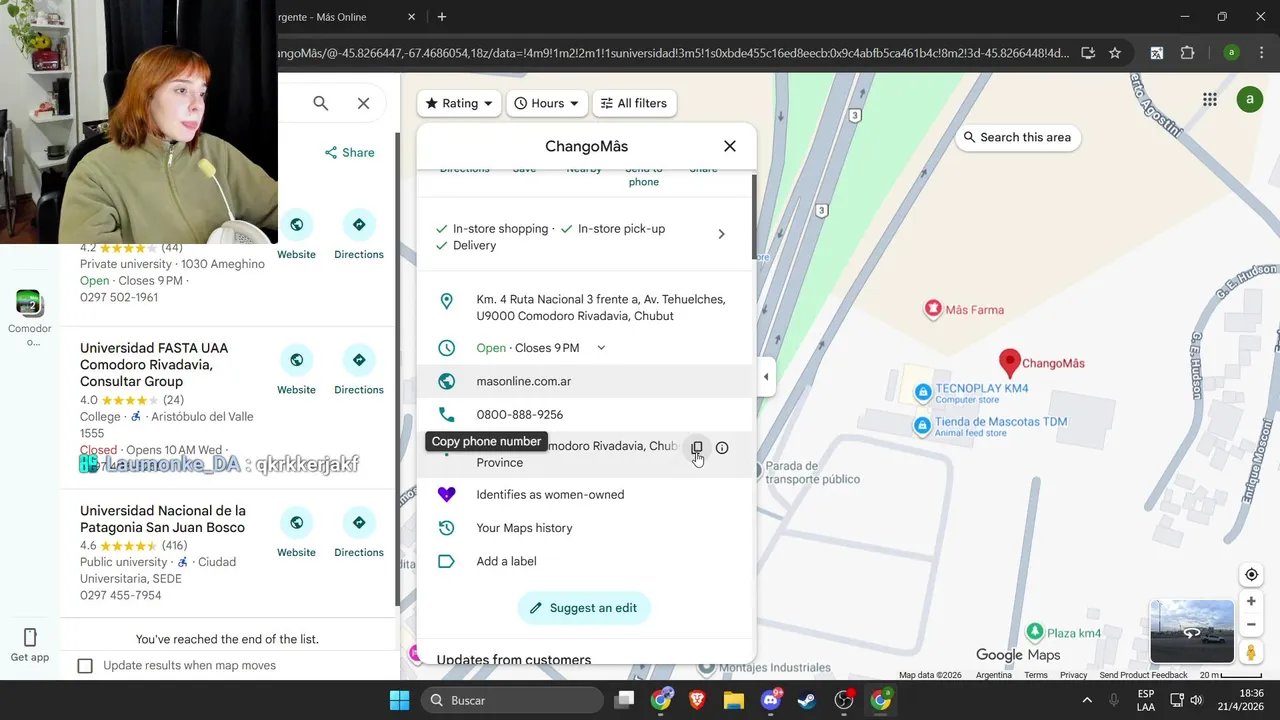This screenshot has height=720, width=1280.
Task: Open the Google account avatar
Action: click(1250, 99)
